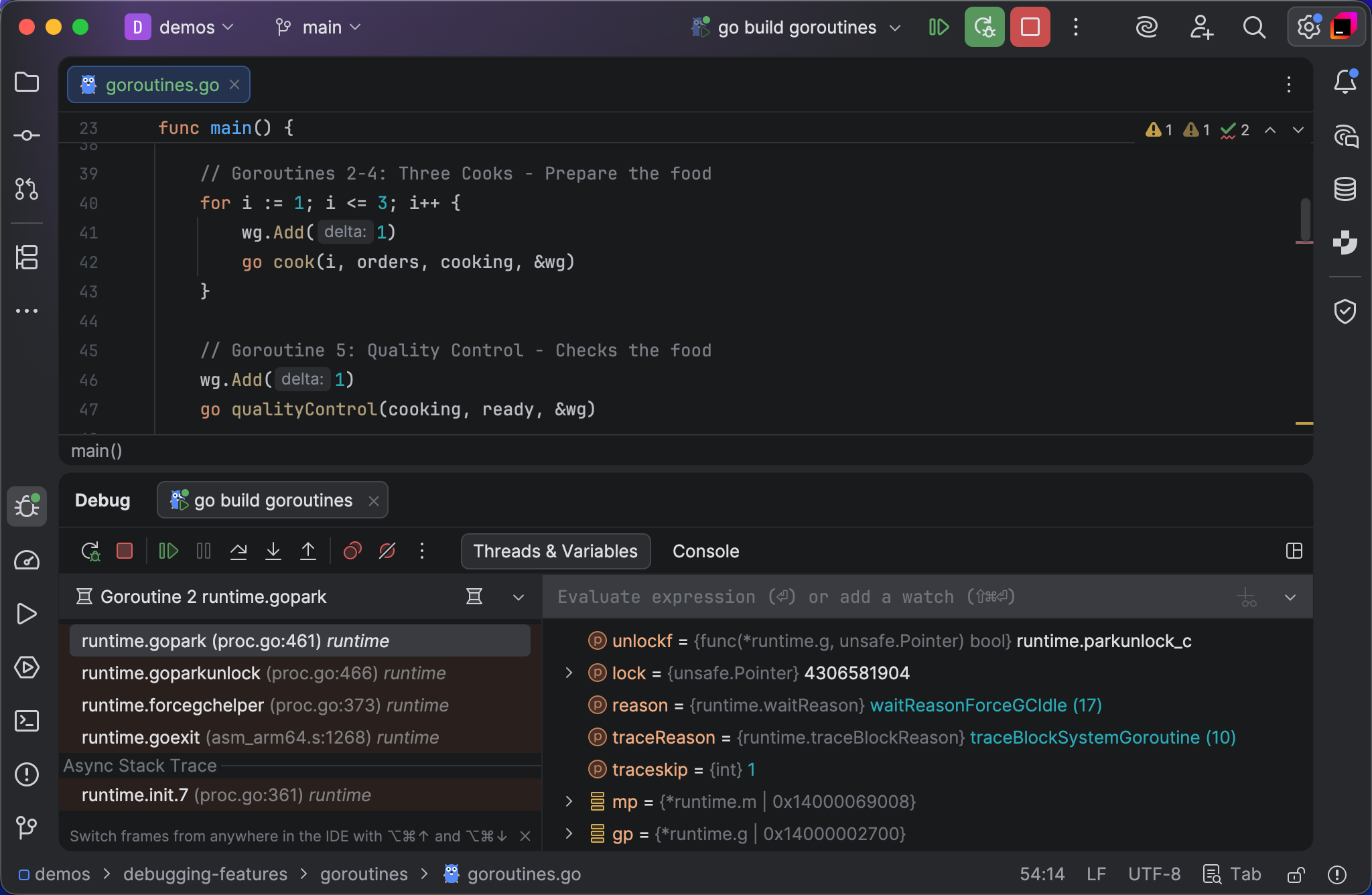Viewport: 1372px width, 895px height.
Task: Click Step Over in debug toolbar
Action: pyautogui.click(x=238, y=551)
